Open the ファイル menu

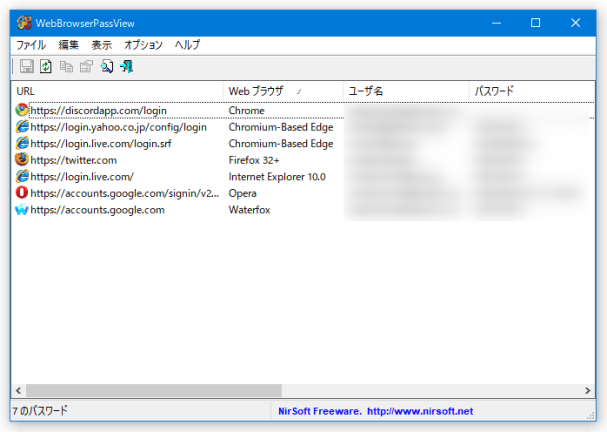click(x=31, y=45)
